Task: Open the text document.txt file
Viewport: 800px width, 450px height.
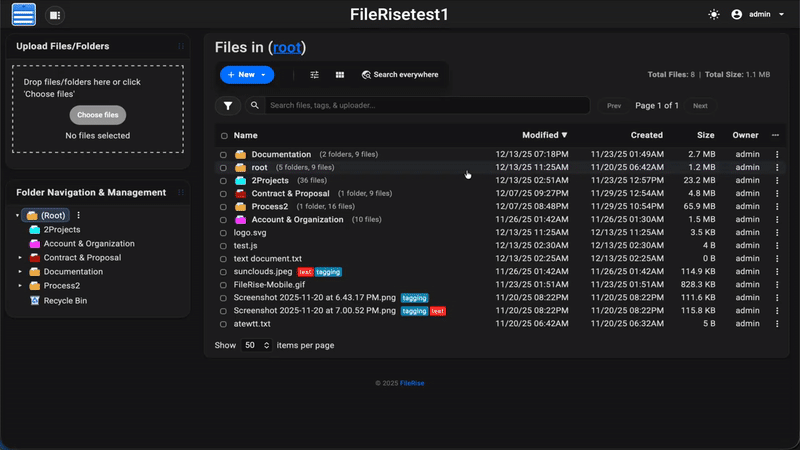Action: pos(267,259)
